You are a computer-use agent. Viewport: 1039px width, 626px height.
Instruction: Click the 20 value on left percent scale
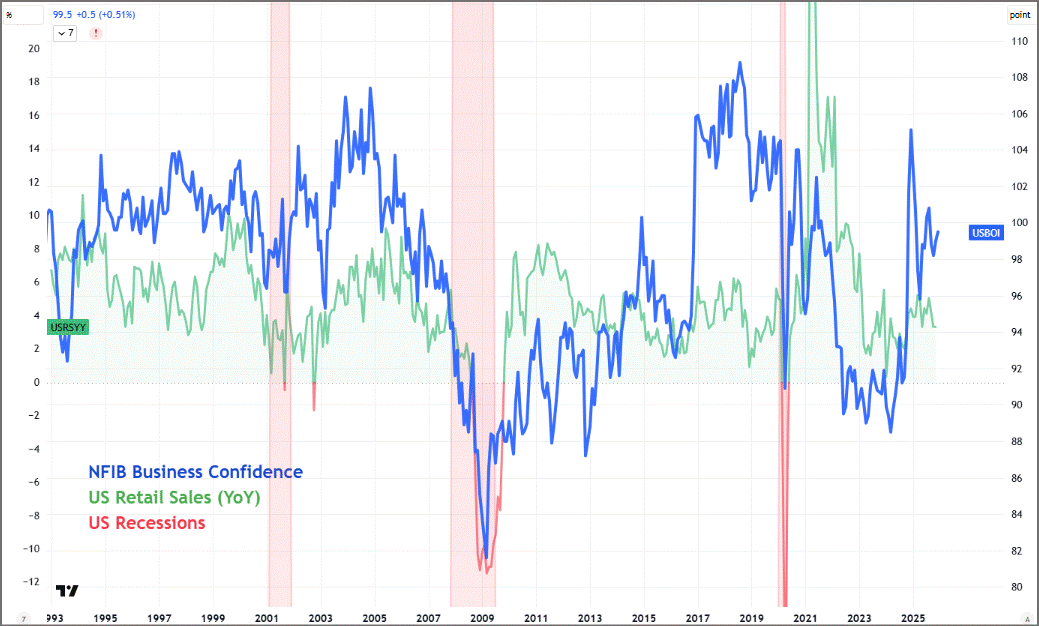tap(34, 48)
